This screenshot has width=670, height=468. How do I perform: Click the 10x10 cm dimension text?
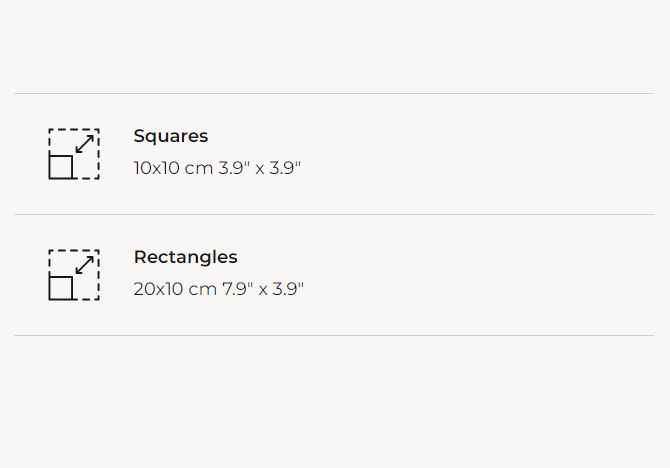pyautogui.click(x=173, y=168)
